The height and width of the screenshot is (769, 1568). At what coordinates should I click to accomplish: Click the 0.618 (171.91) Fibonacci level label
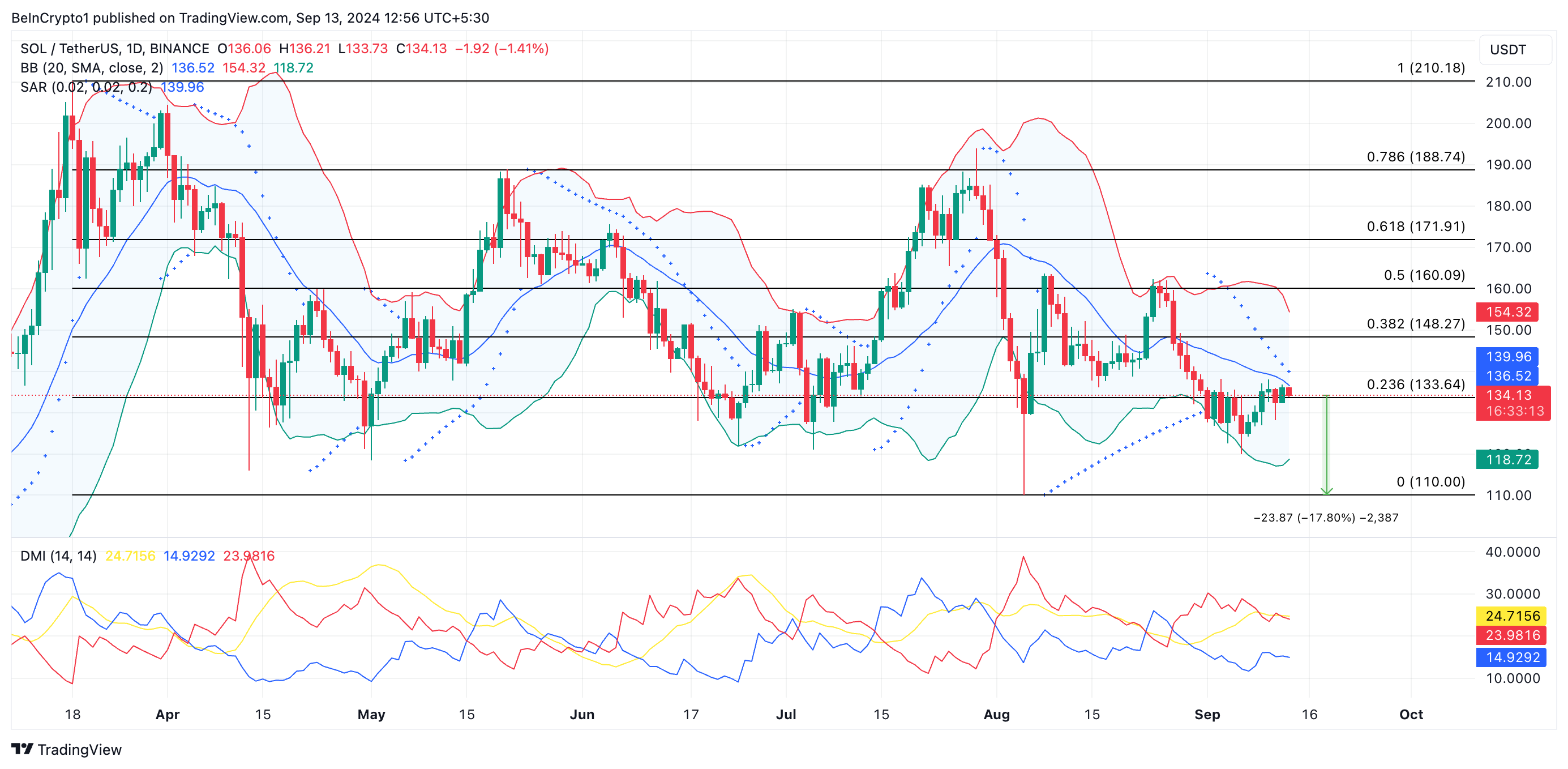pos(1415,226)
